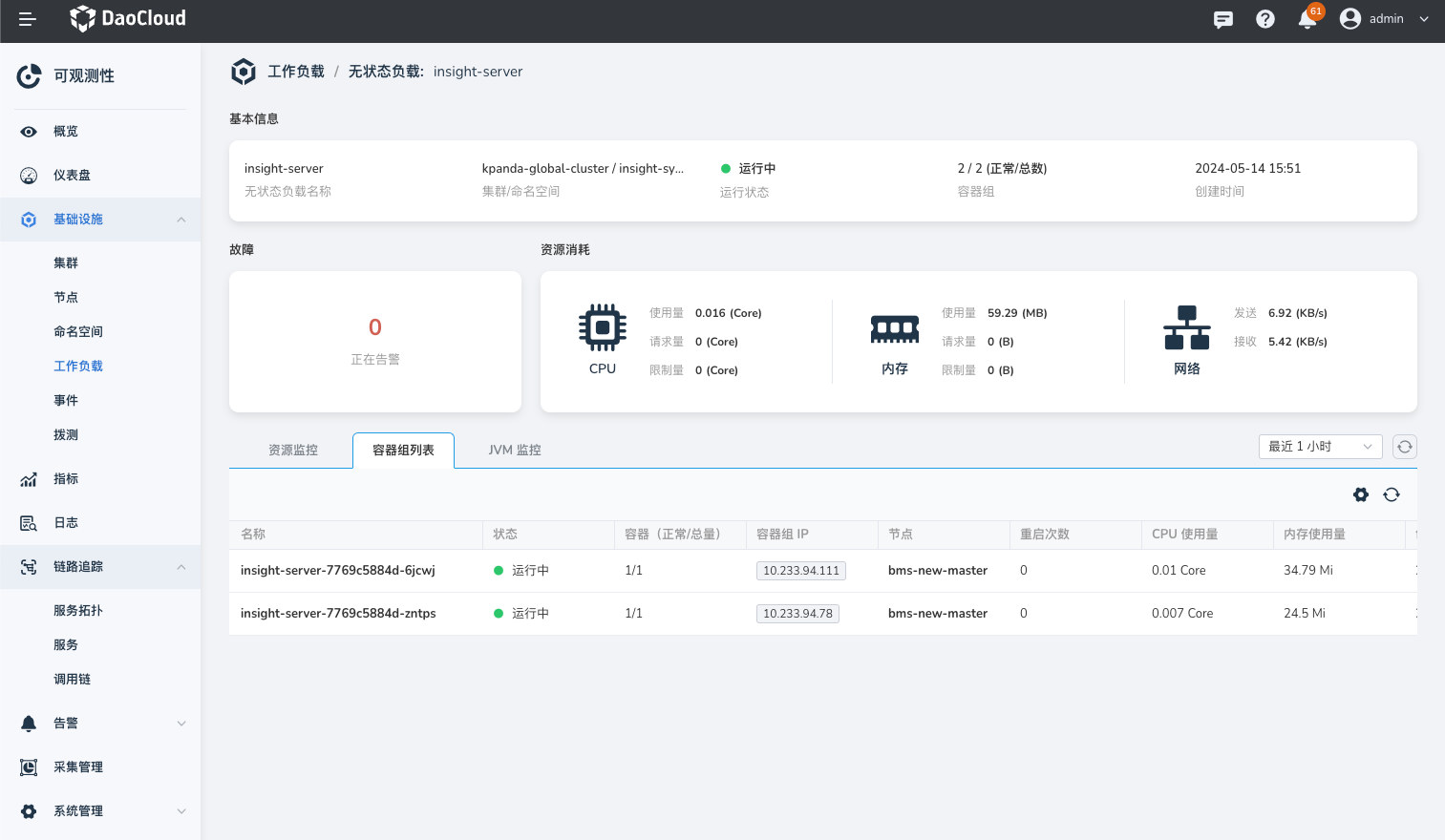Open the hamburger menu in top bar

[x=27, y=19]
